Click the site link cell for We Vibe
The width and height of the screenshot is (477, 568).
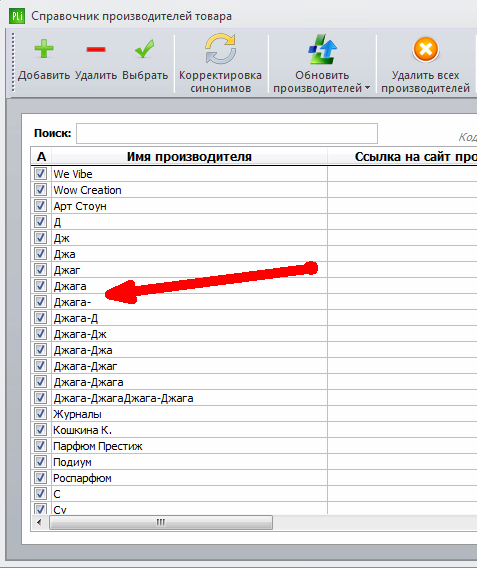click(x=402, y=174)
